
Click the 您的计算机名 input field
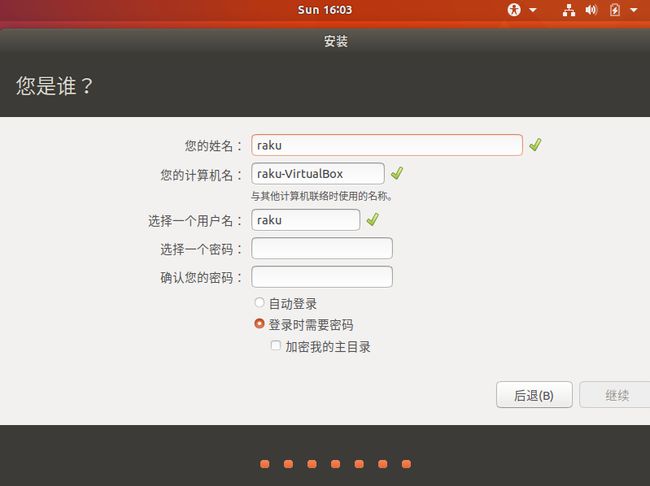(x=318, y=173)
